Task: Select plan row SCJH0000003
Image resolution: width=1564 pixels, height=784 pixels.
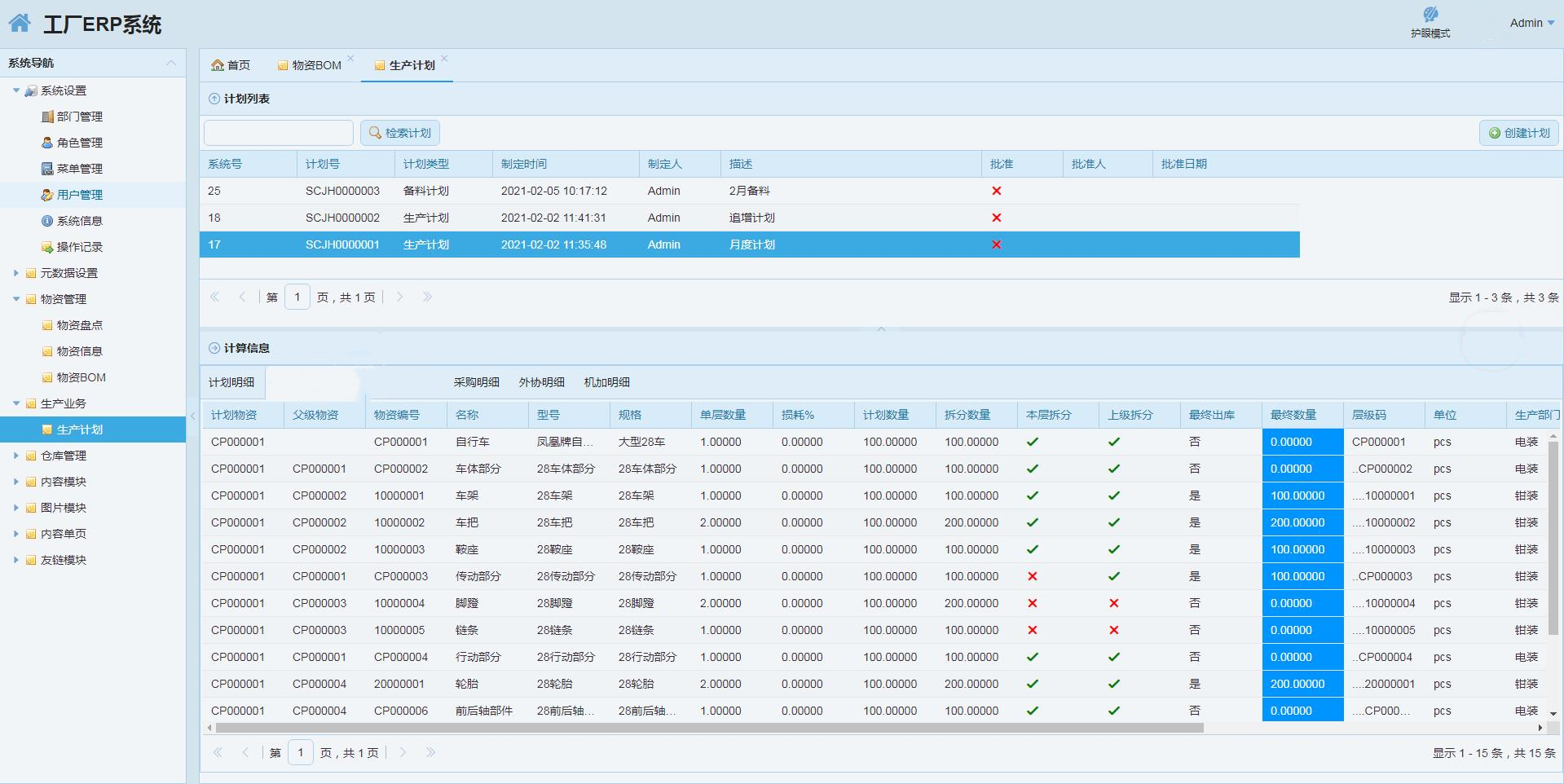Action: (x=750, y=191)
